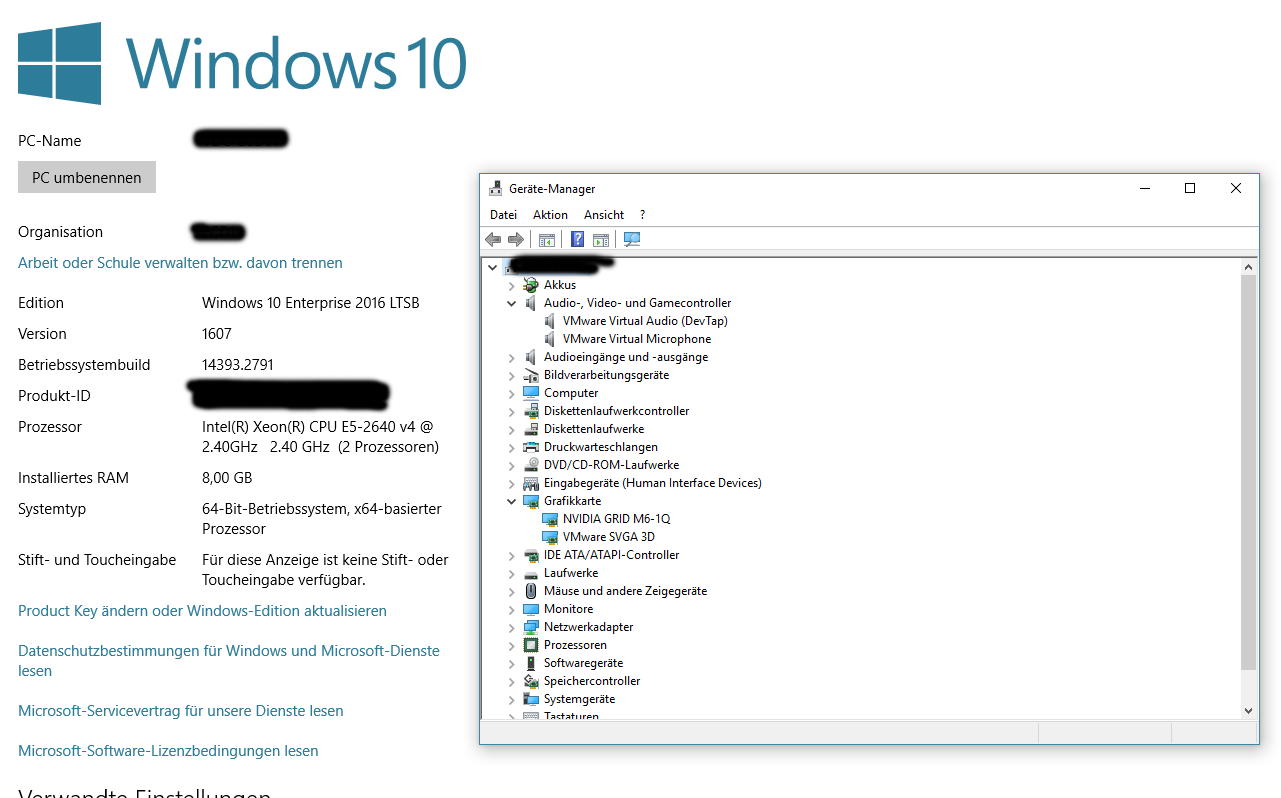Open Help via blue question mark icon
Screen dimensions: 1281x798
(x=578, y=240)
